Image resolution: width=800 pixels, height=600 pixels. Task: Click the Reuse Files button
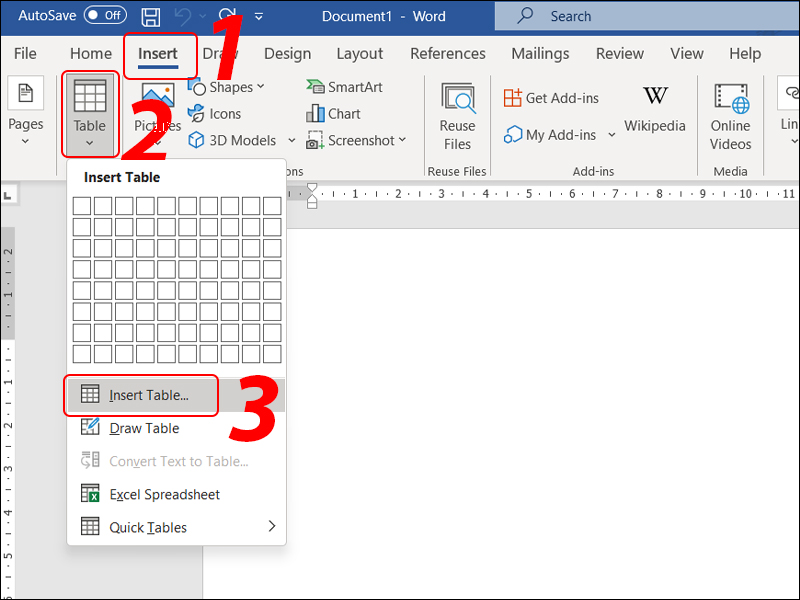[457, 115]
